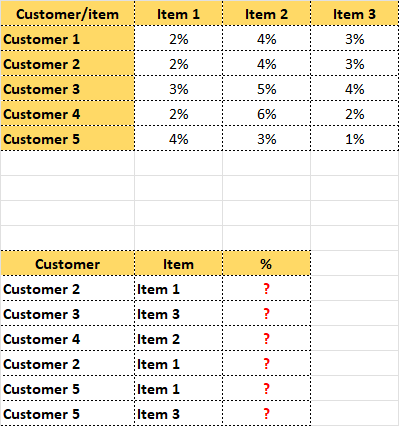The image size is (399, 426).
Task: Click the last row's red question mark
Action: click(x=266, y=413)
